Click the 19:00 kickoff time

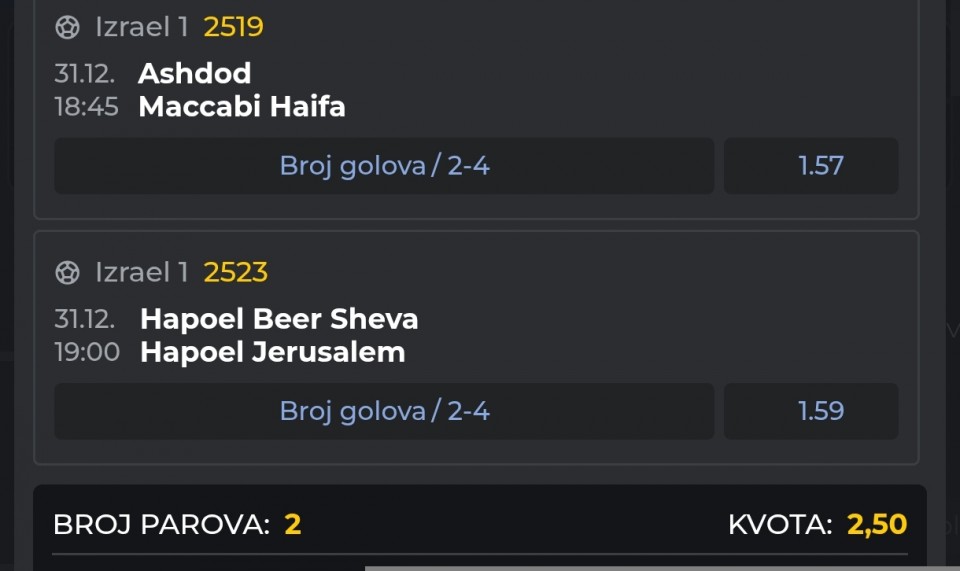coord(86,352)
